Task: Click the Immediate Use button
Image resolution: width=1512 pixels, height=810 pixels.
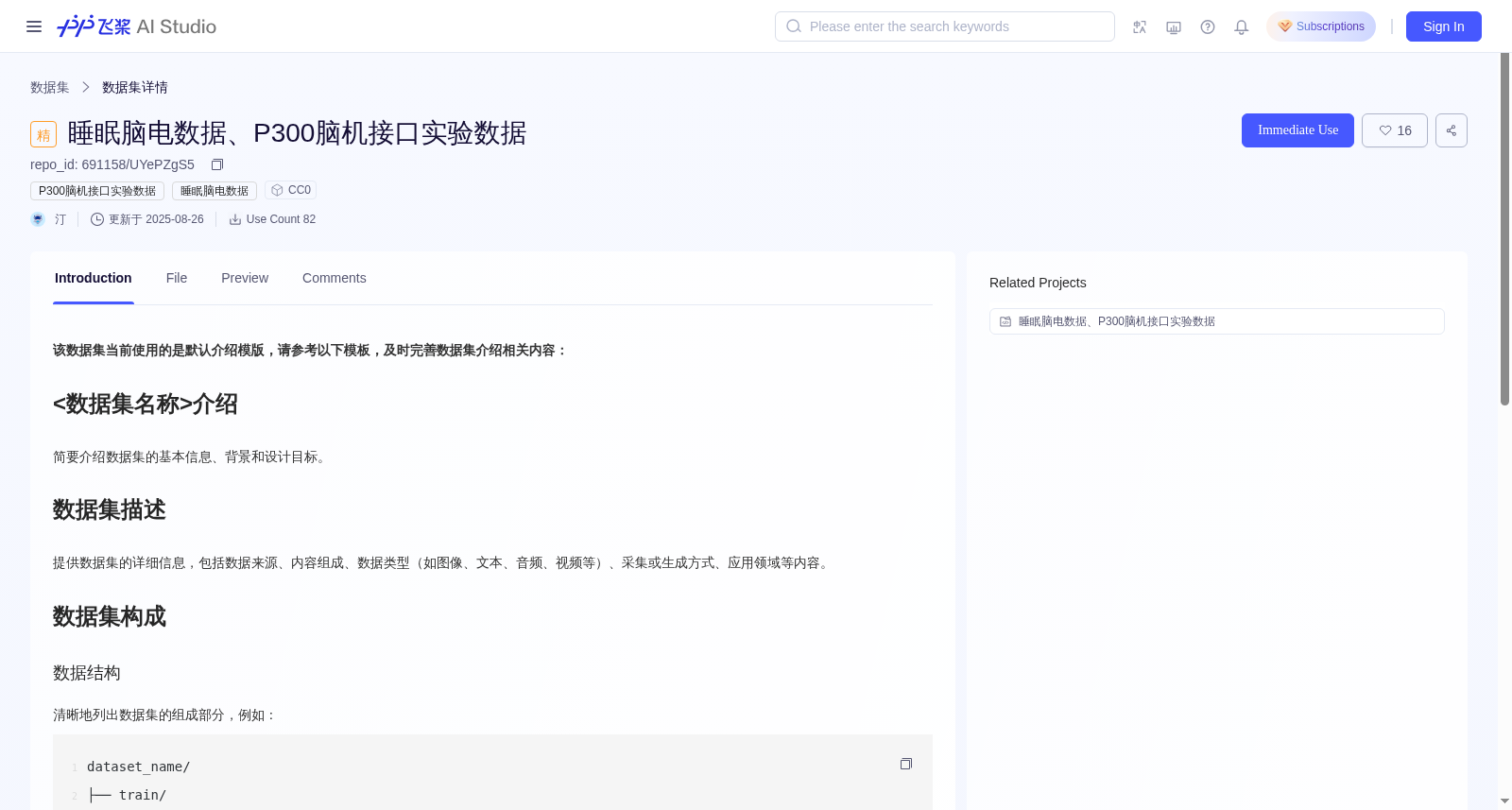Action: (1297, 130)
